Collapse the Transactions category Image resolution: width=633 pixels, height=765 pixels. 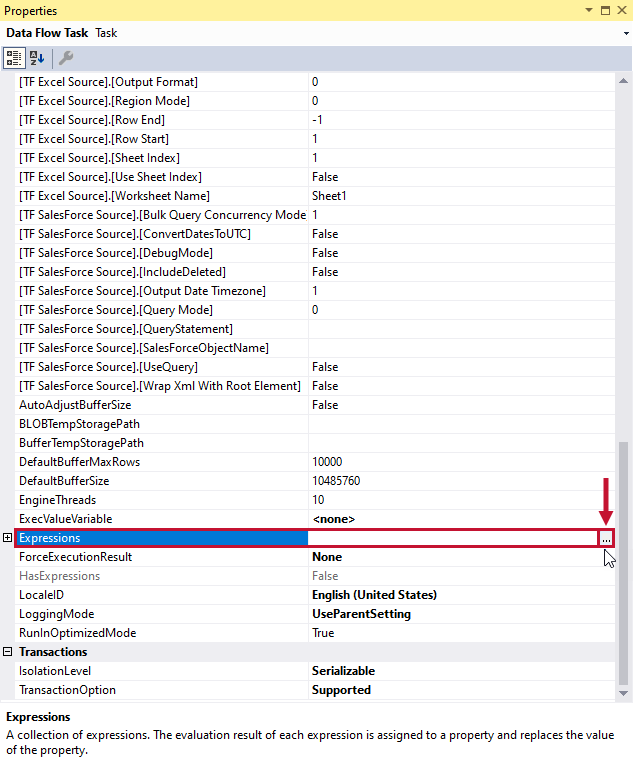point(7,652)
